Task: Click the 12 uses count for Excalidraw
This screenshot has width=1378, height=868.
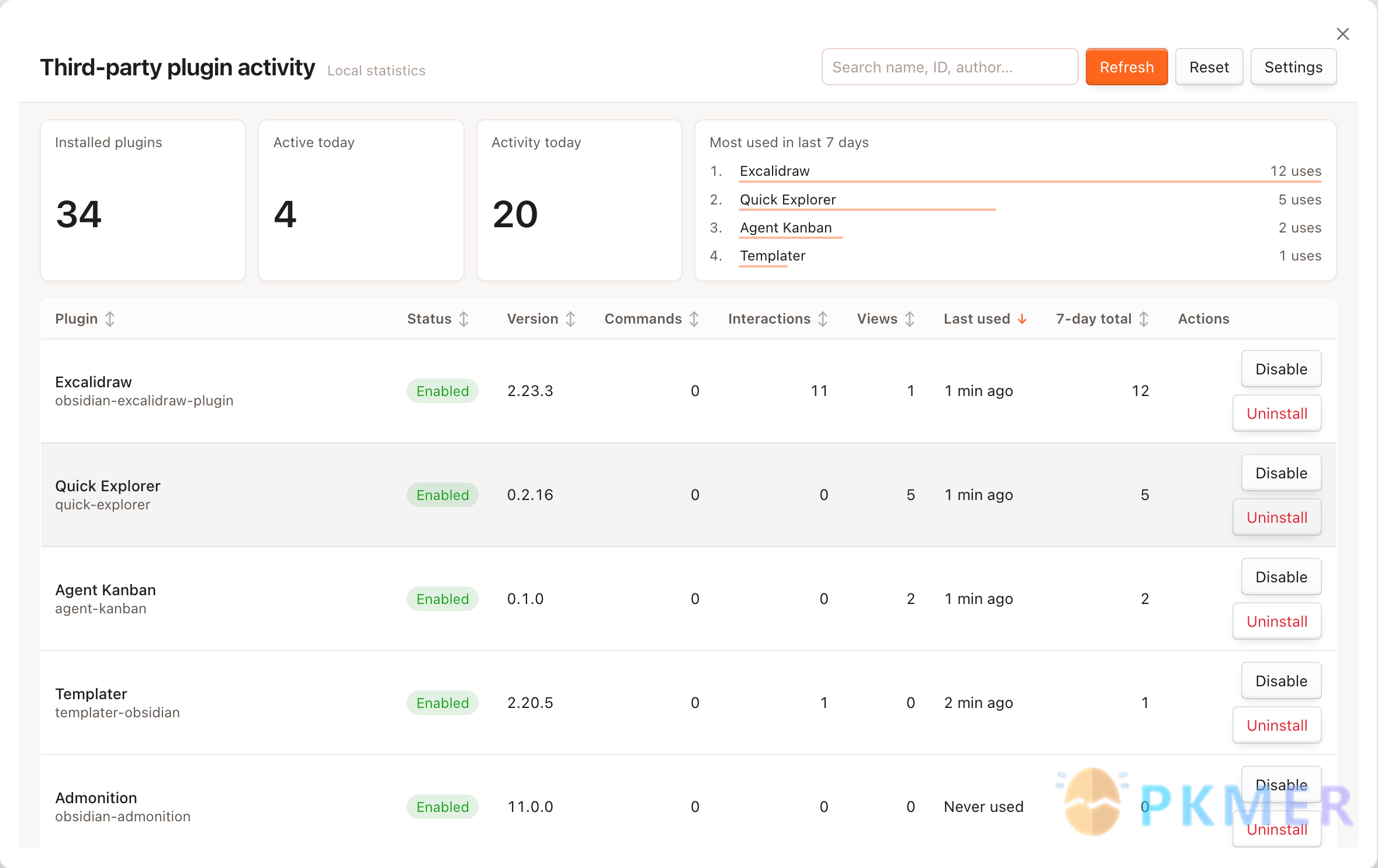Action: (1296, 171)
